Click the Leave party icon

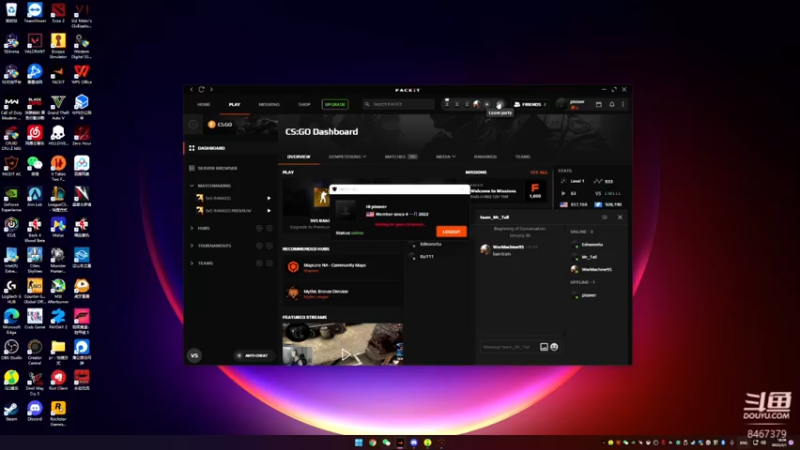pos(499,104)
